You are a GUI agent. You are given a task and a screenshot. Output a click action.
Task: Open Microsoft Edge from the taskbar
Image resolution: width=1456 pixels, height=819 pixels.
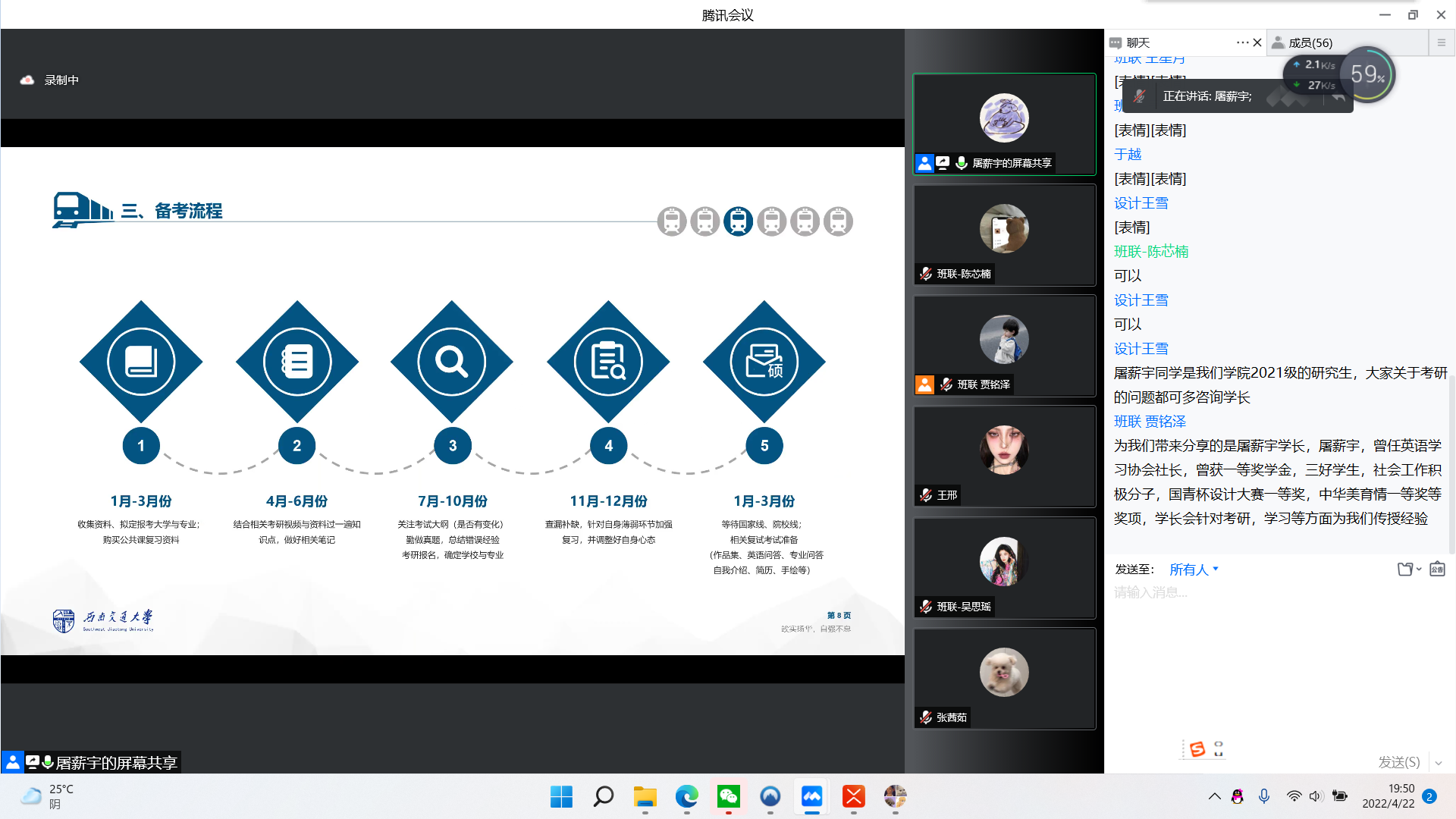point(687,796)
